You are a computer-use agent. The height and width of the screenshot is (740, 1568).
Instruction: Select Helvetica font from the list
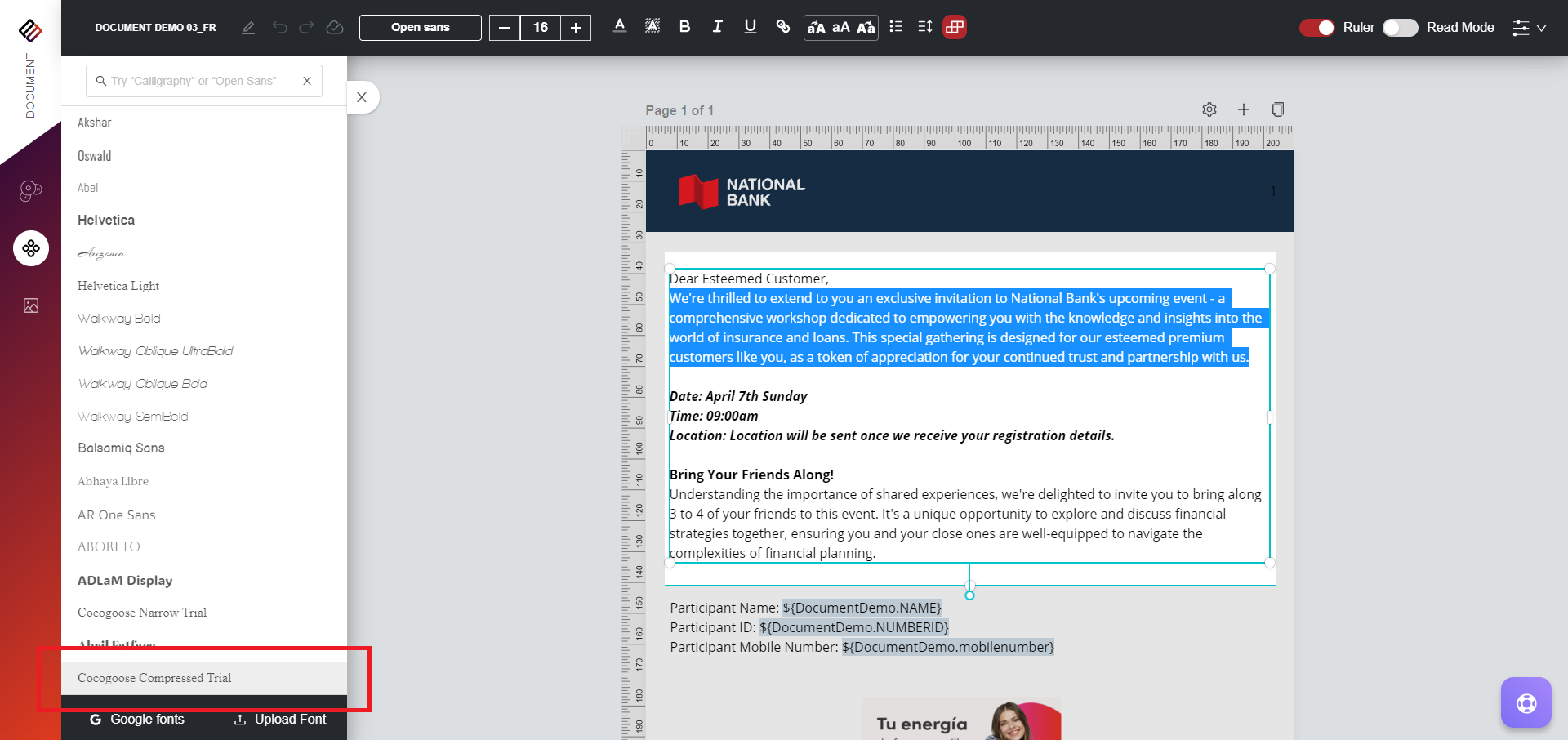pos(106,221)
